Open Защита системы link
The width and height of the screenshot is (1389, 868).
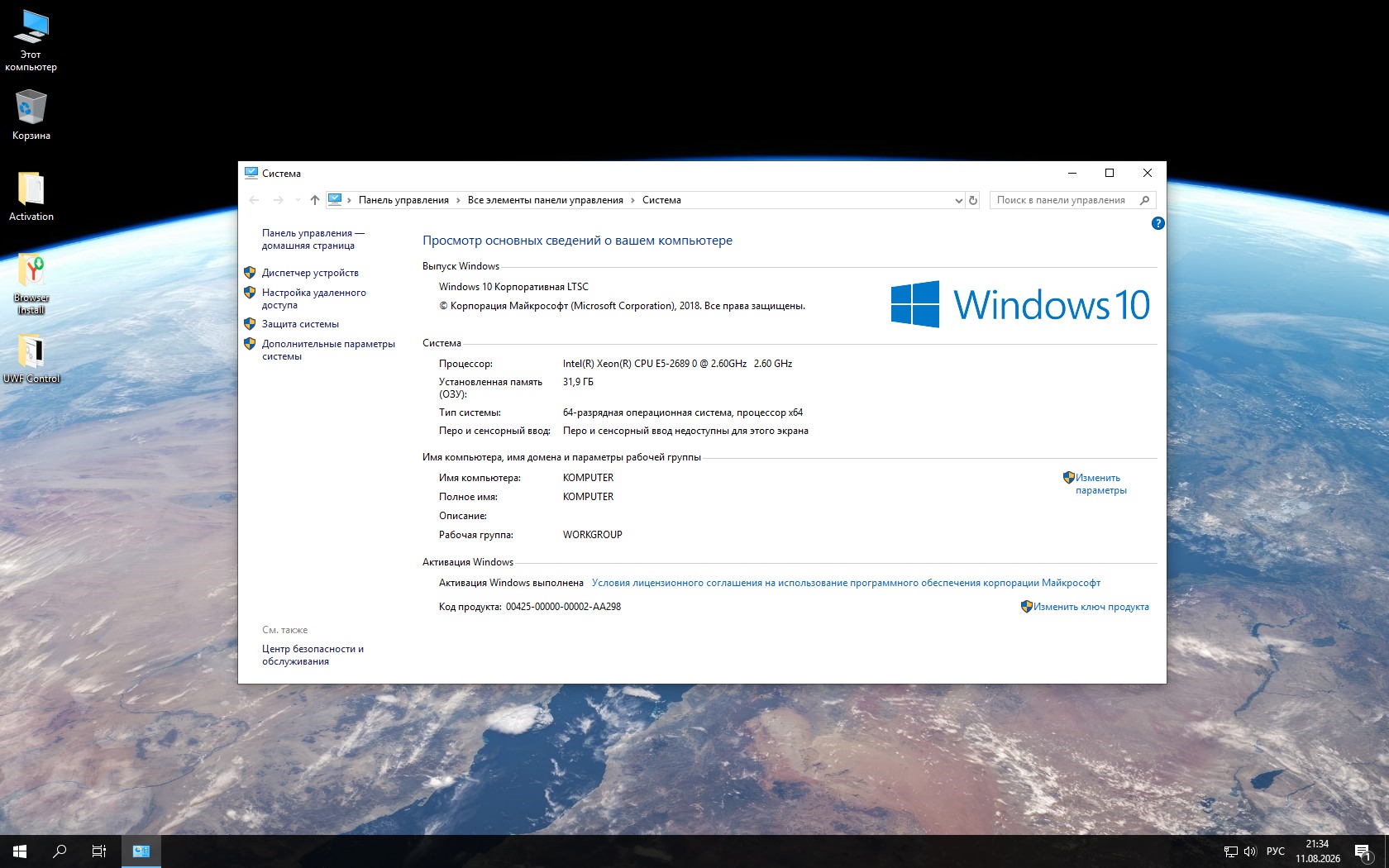pyautogui.click(x=300, y=324)
